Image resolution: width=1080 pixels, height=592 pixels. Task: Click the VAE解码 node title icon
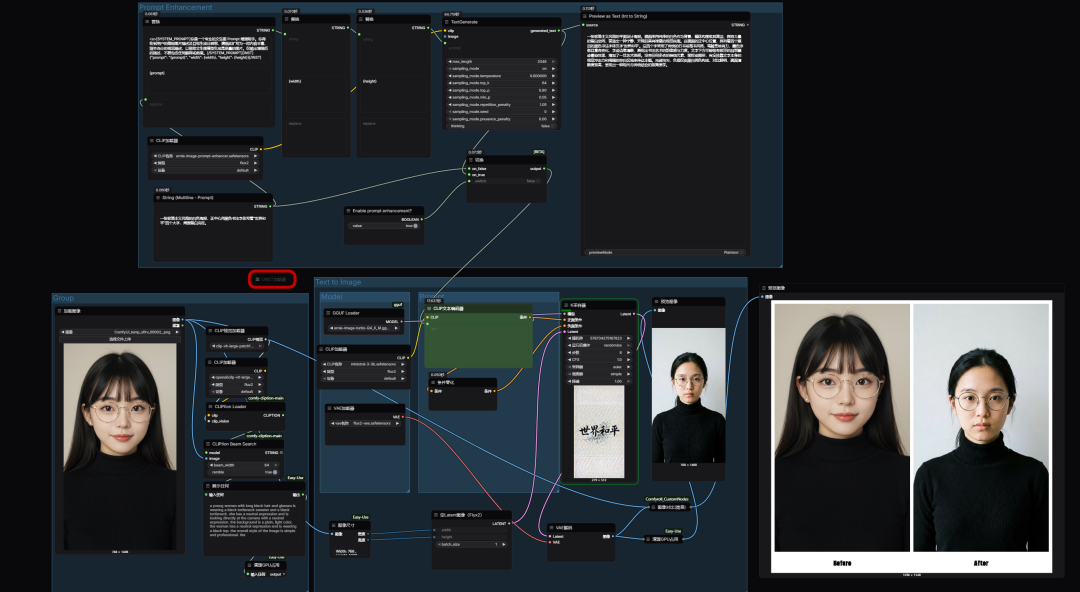pos(552,528)
